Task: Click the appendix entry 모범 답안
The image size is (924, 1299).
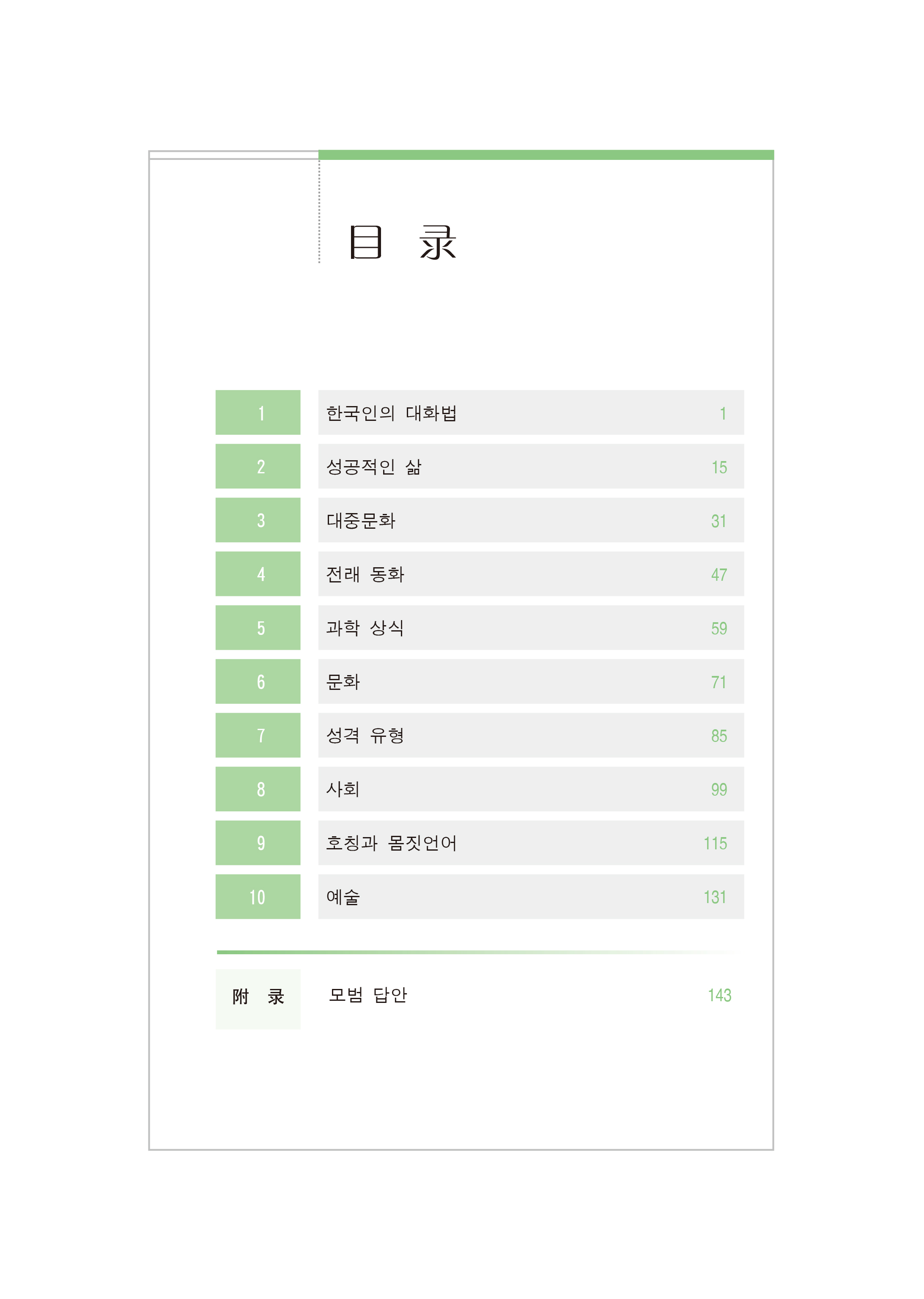Action: click(x=367, y=995)
